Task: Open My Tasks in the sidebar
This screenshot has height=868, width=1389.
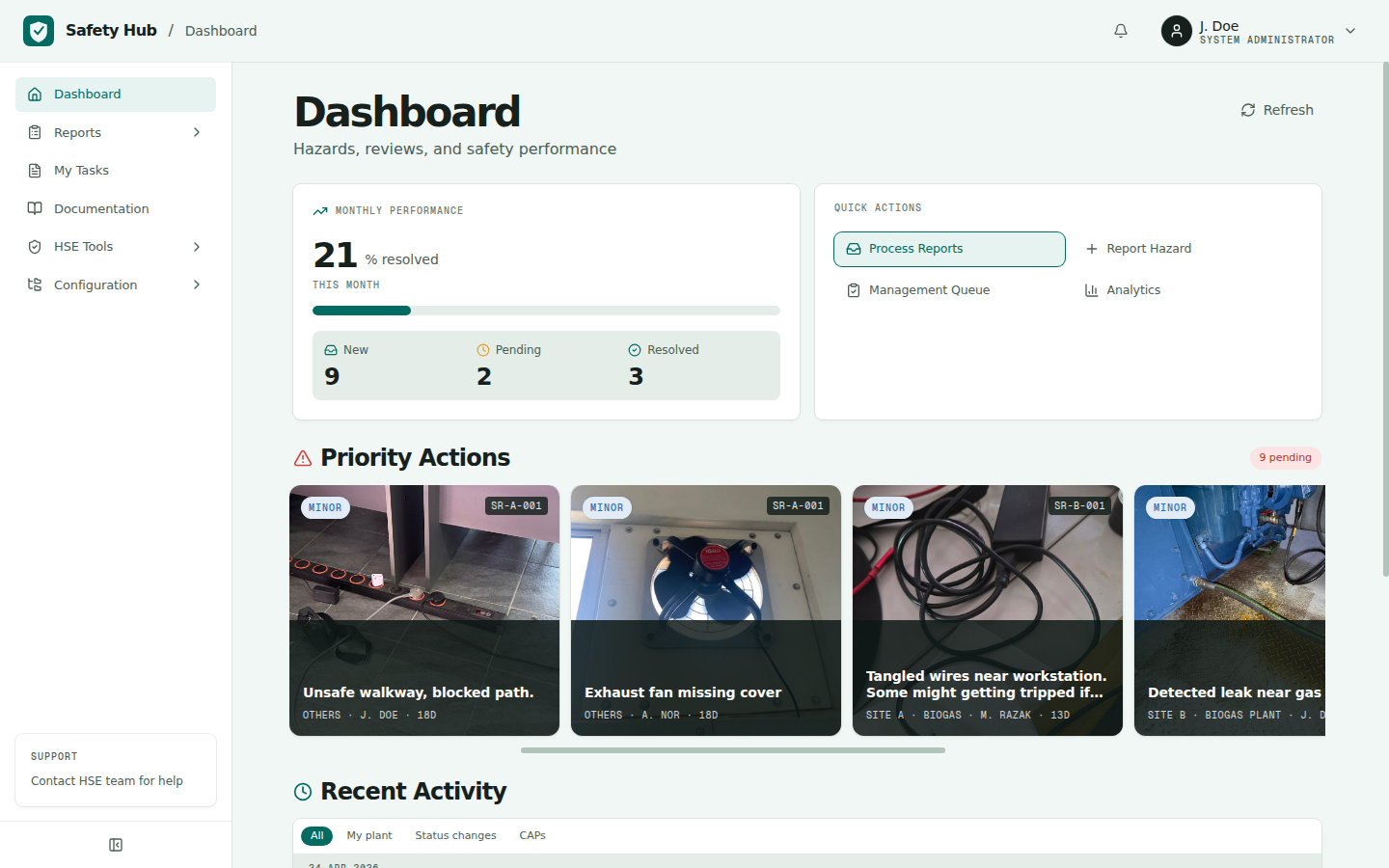Action: coord(81,171)
